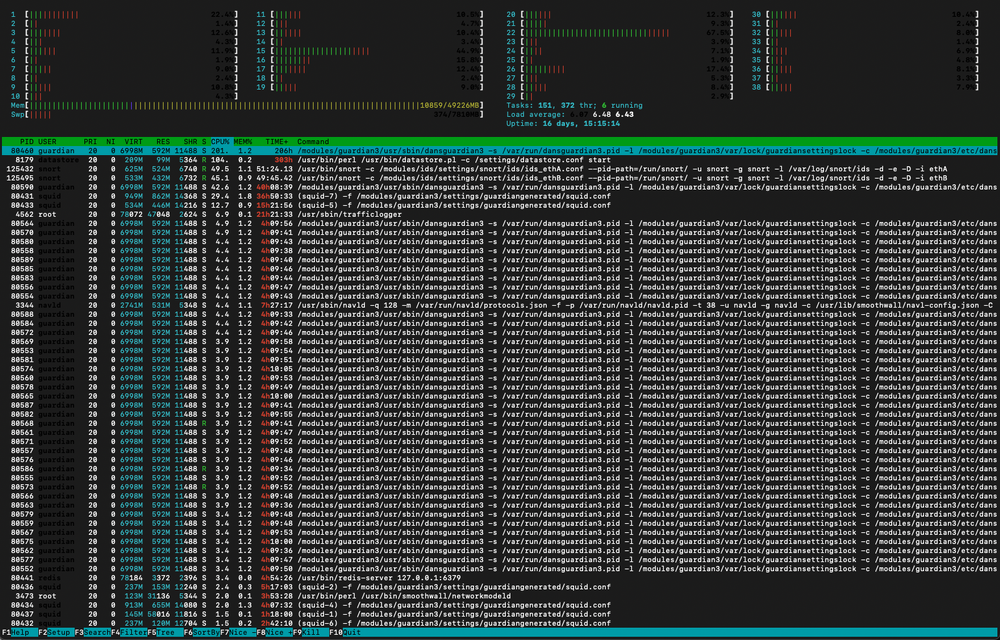Select the (squid-5) process row

pos(499,205)
